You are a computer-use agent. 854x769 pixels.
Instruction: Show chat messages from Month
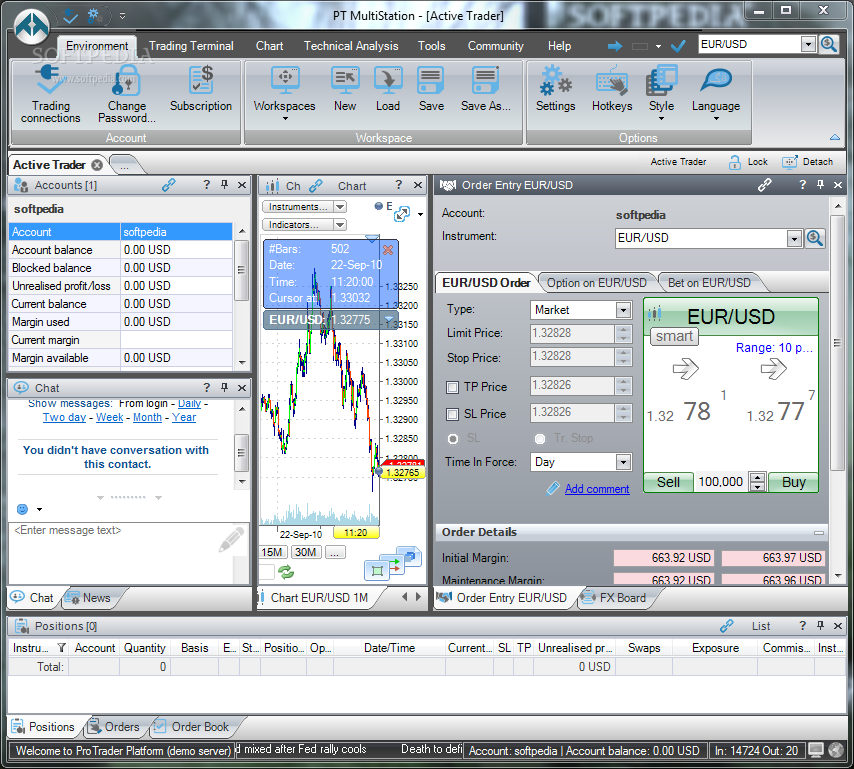(x=147, y=417)
